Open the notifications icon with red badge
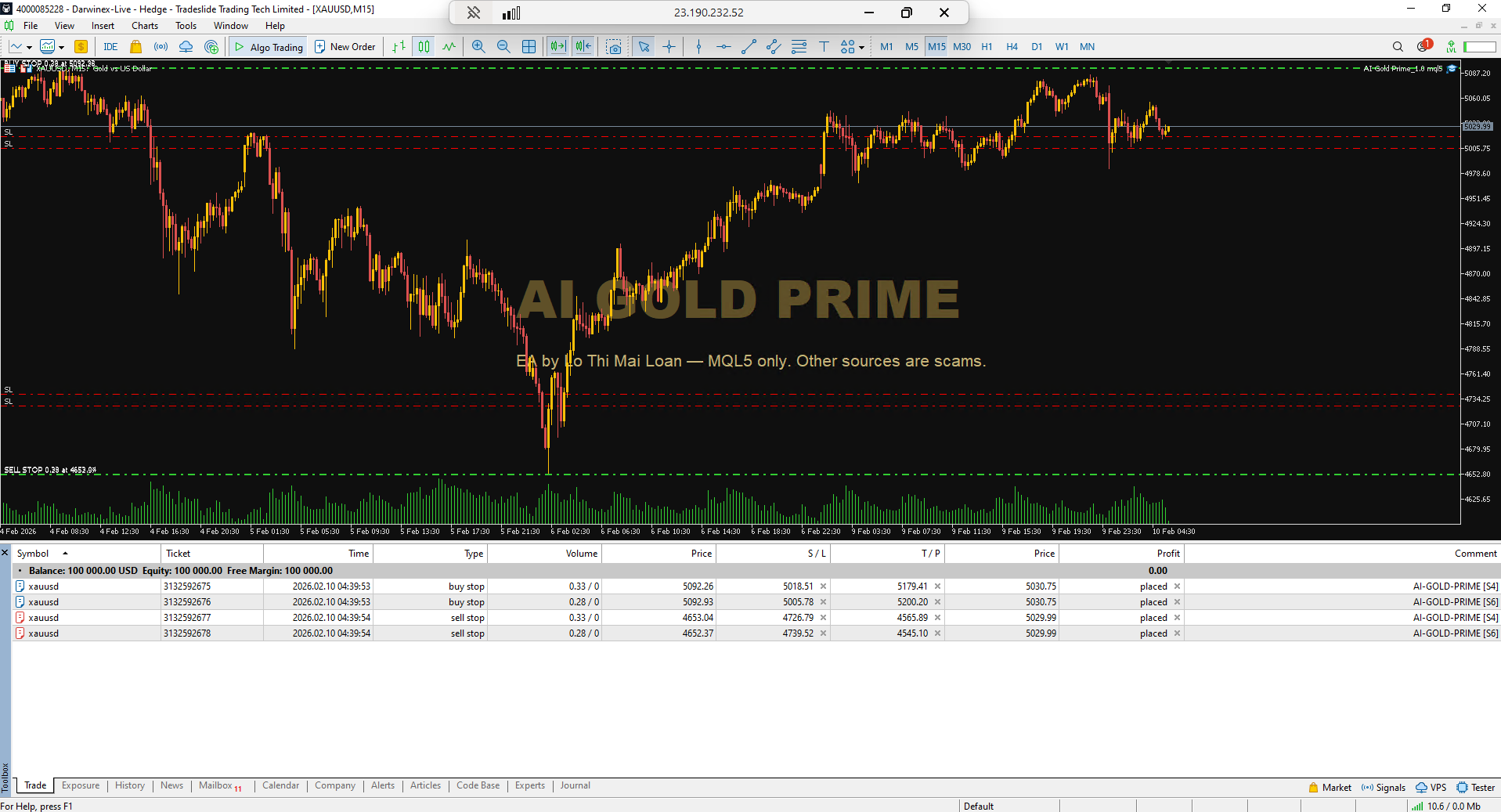Screen dimensions: 1501x812 [x=1424, y=46]
